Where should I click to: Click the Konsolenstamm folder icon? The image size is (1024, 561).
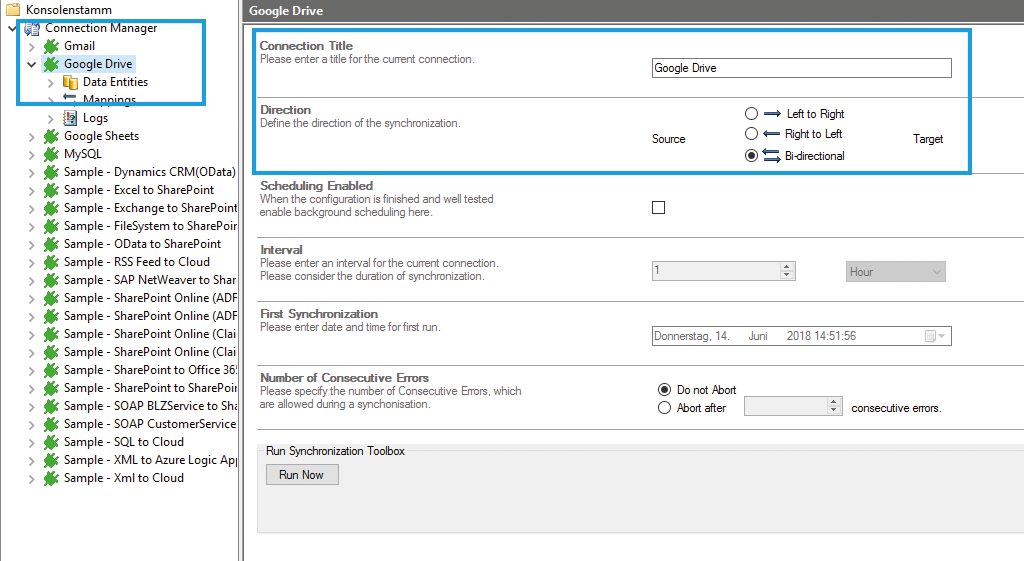13,10
